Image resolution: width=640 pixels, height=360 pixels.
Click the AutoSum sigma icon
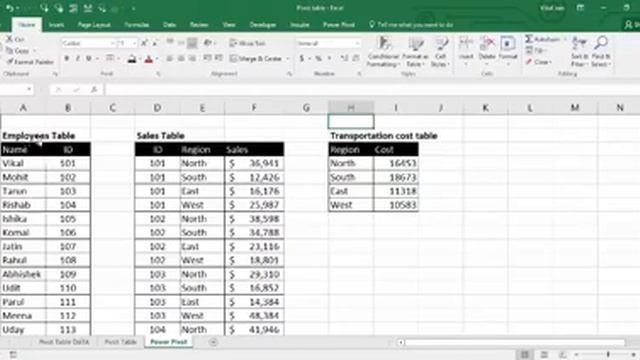click(529, 39)
